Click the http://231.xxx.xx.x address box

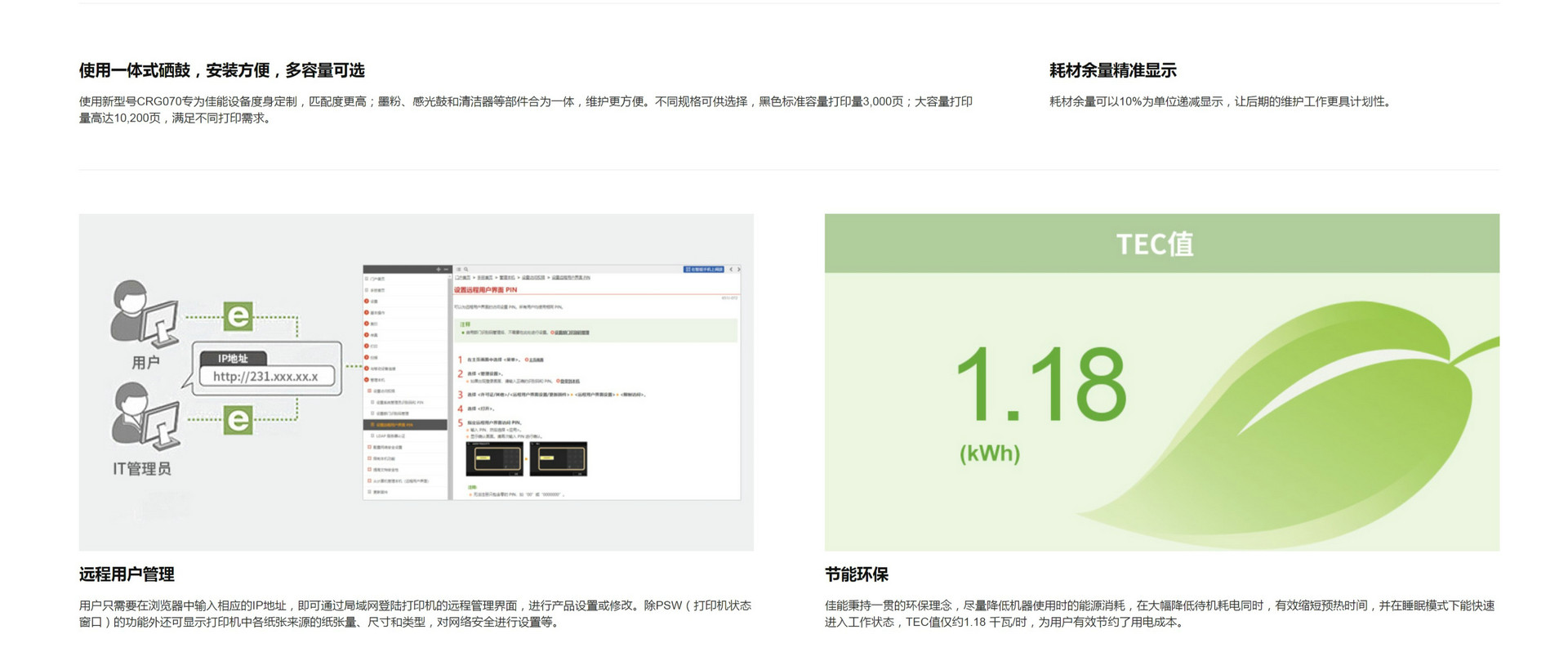point(265,377)
